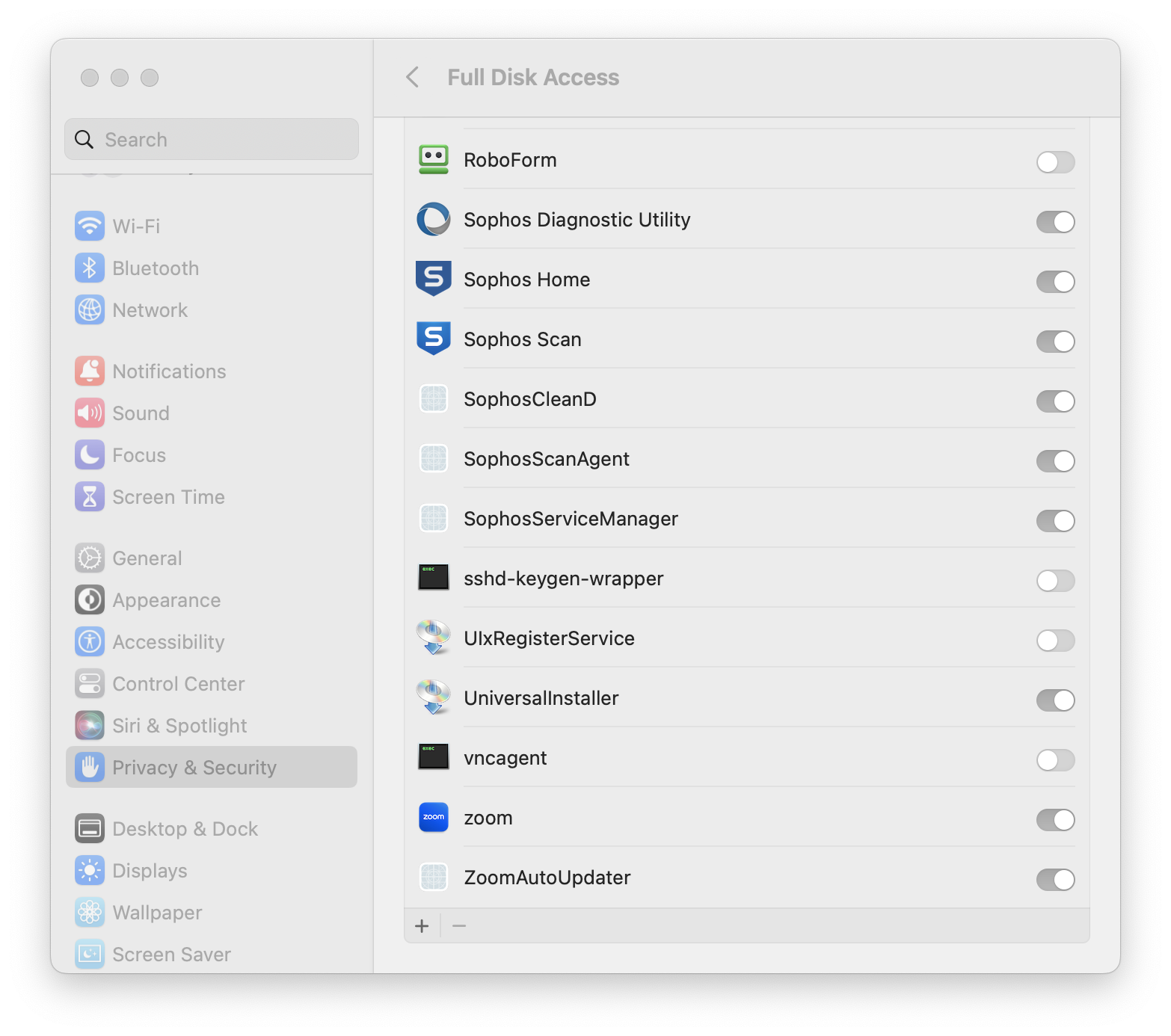Enable Full Disk Access for RoboForm

pyautogui.click(x=1054, y=162)
